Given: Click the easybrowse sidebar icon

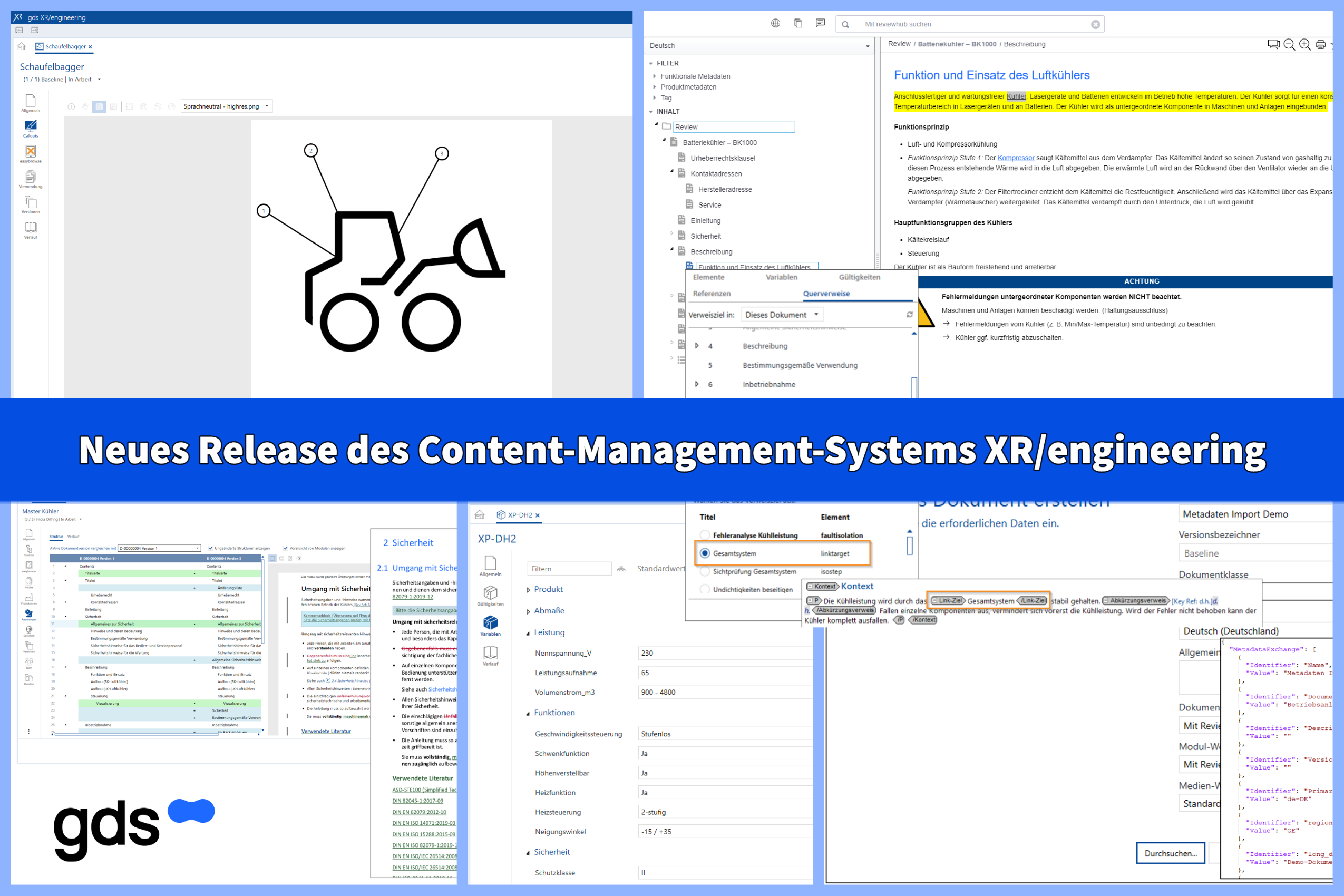Looking at the screenshot, I should (30, 152).
